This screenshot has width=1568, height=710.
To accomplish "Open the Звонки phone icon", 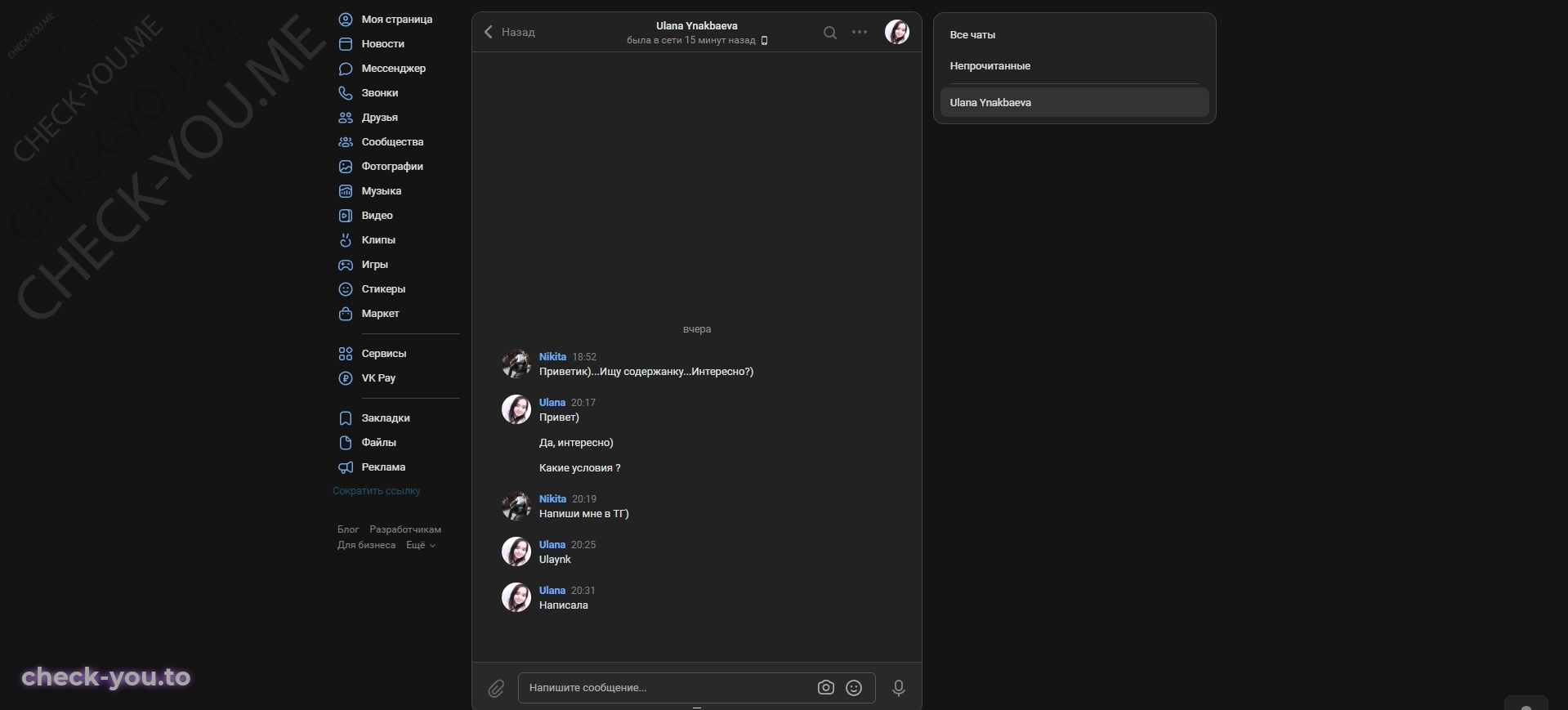I will point(346,93).
